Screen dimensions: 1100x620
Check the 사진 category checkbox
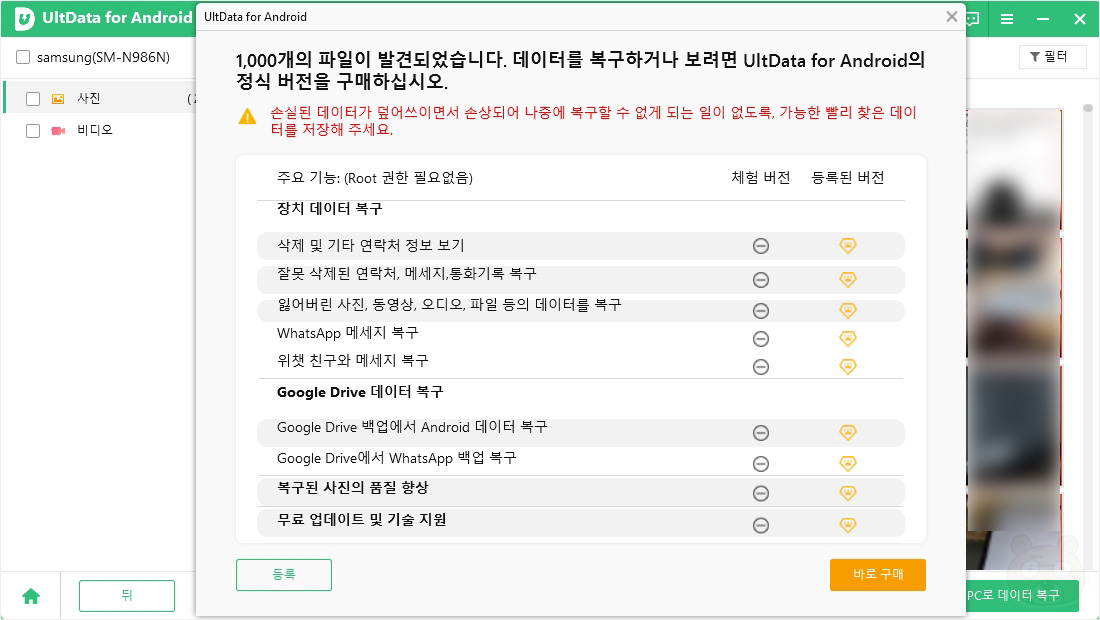tap(33, 99)
